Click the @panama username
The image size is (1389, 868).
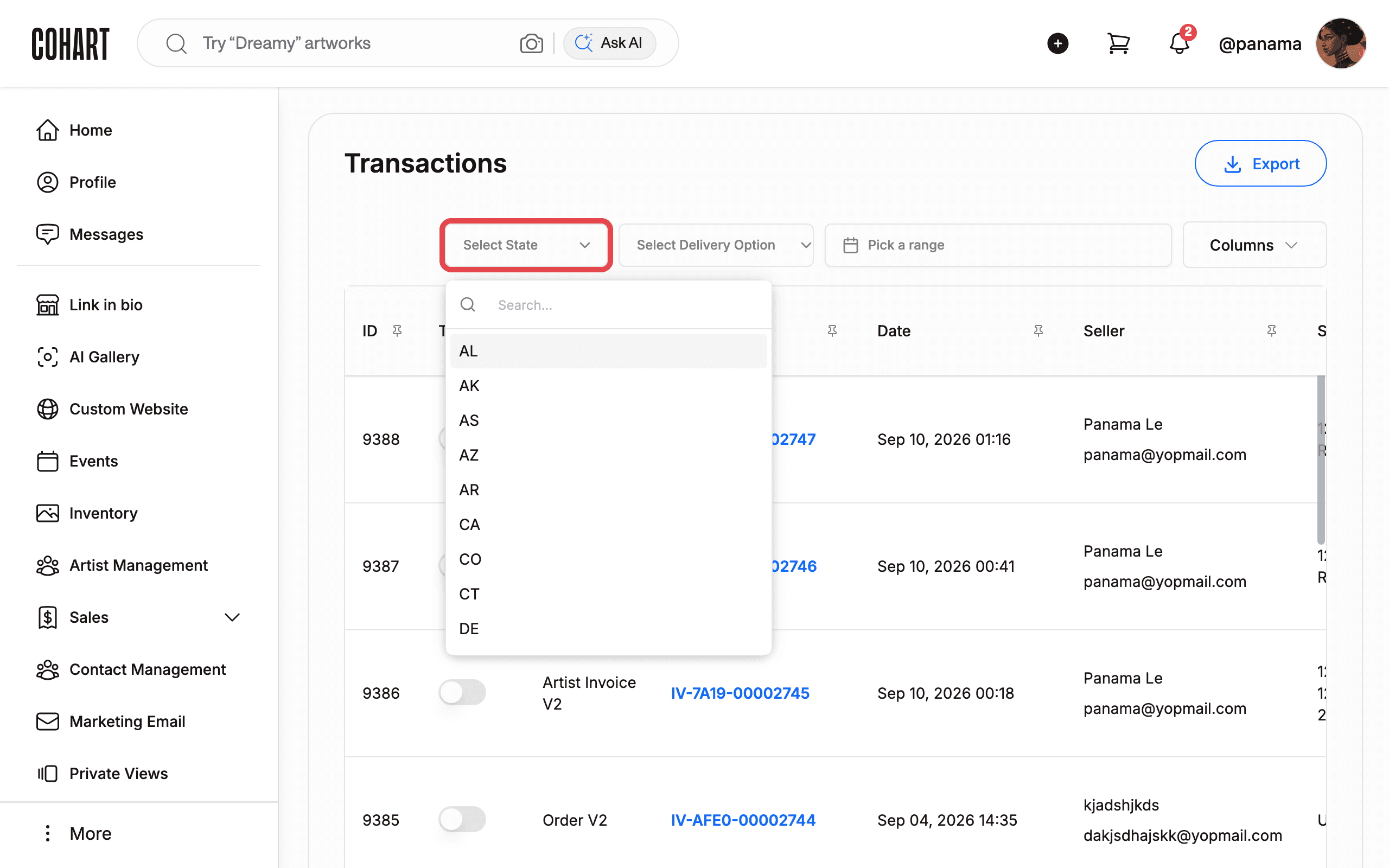point(1260,43)
